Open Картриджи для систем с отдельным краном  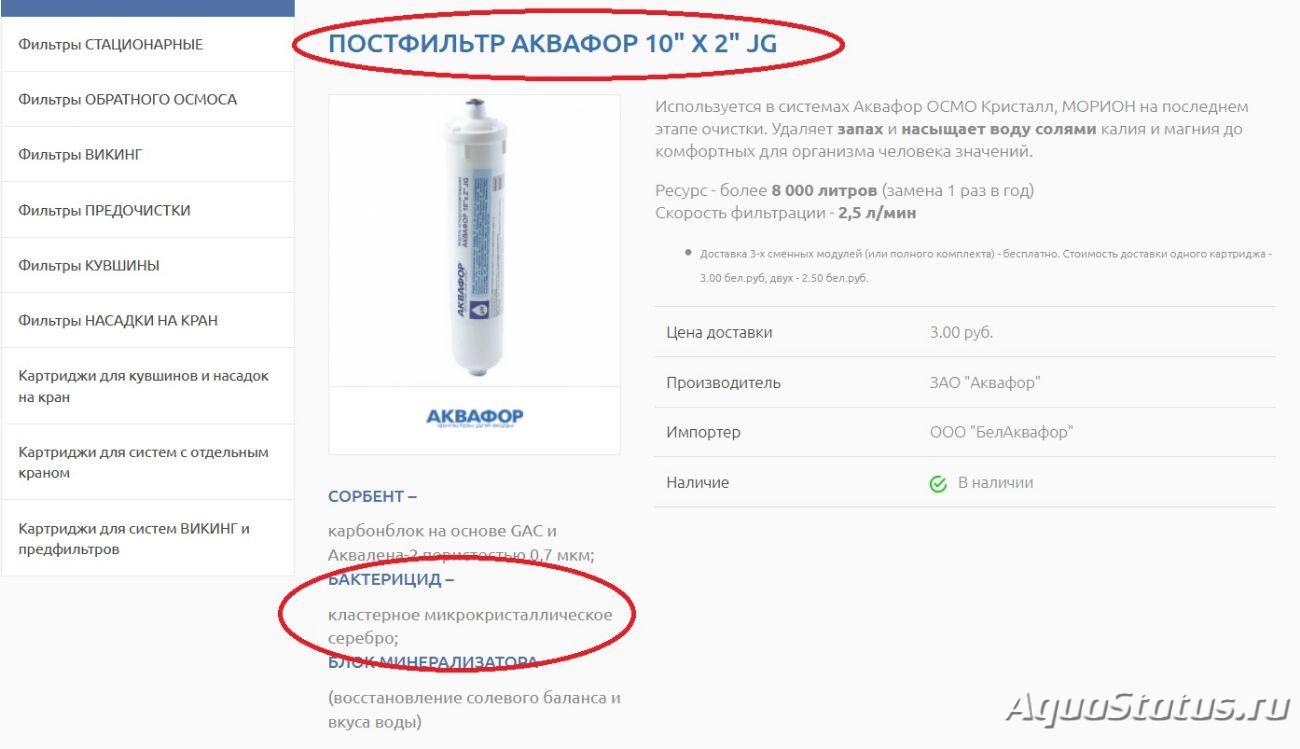coord(148,462)
